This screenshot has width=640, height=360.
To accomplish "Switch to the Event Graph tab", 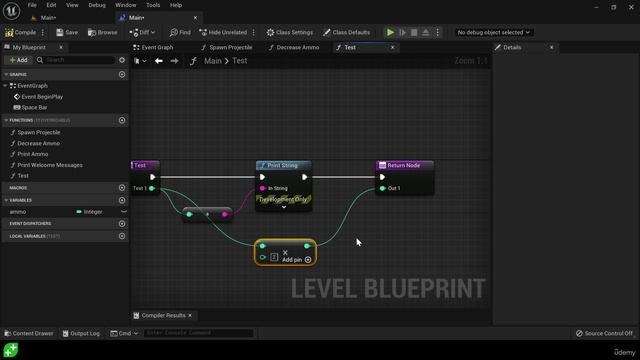I will tap(153, 47).
